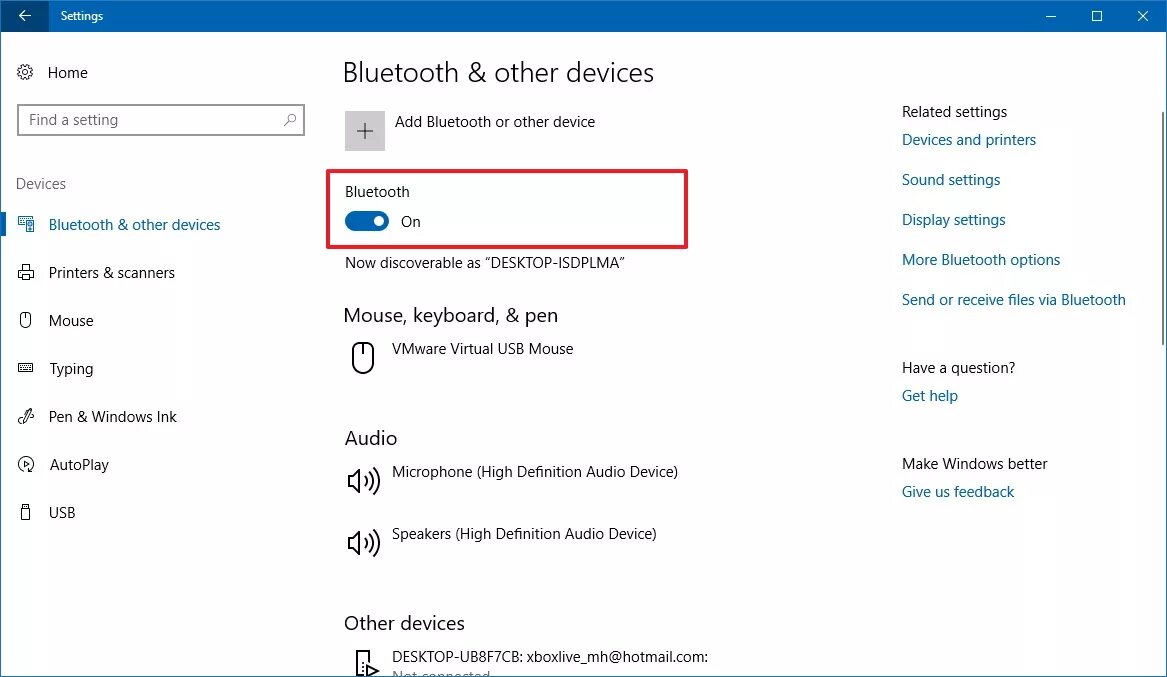Click the Get help link

(x=929, y=396)
